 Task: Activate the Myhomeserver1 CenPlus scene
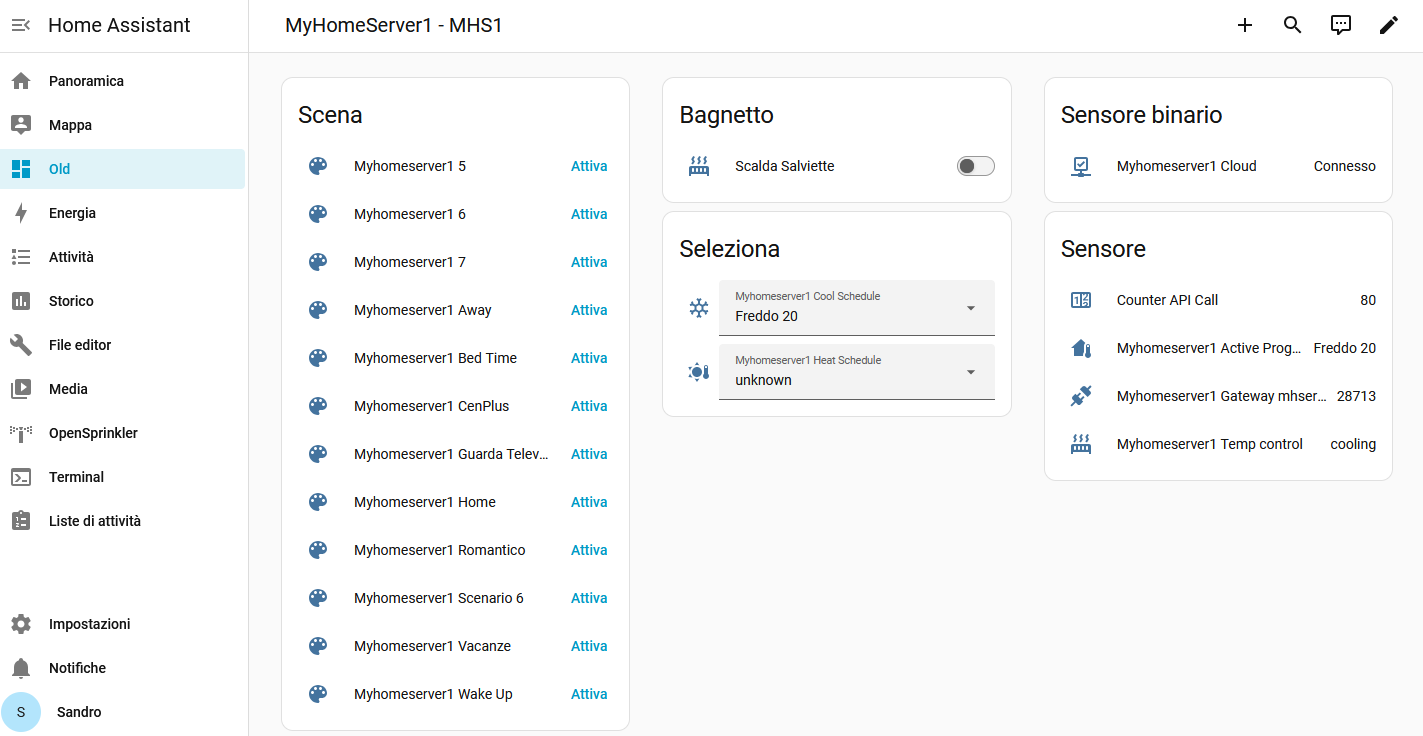589,406
